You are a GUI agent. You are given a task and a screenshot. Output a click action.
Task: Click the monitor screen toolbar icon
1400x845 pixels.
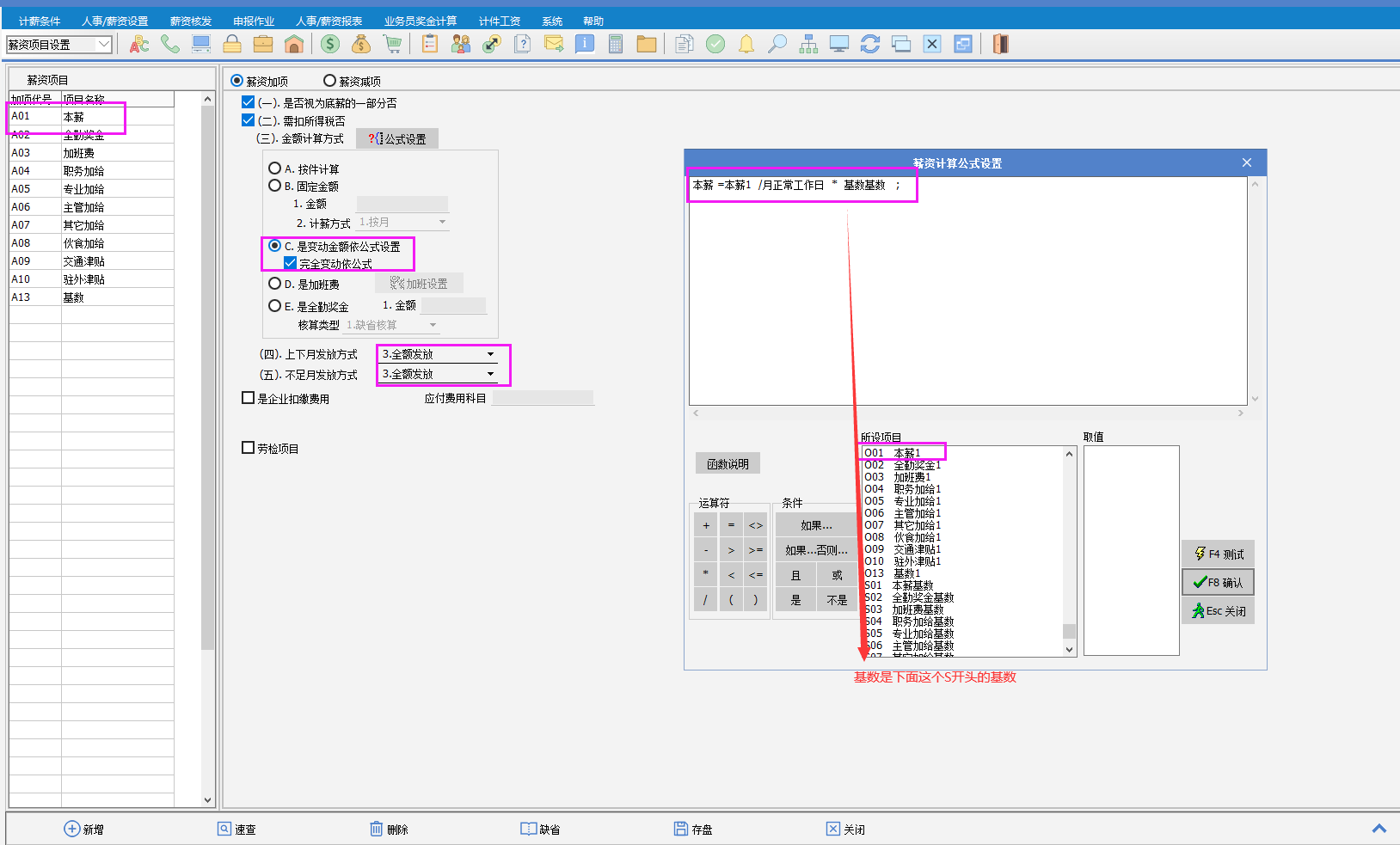pyautogui.click(x=839, y=44)
